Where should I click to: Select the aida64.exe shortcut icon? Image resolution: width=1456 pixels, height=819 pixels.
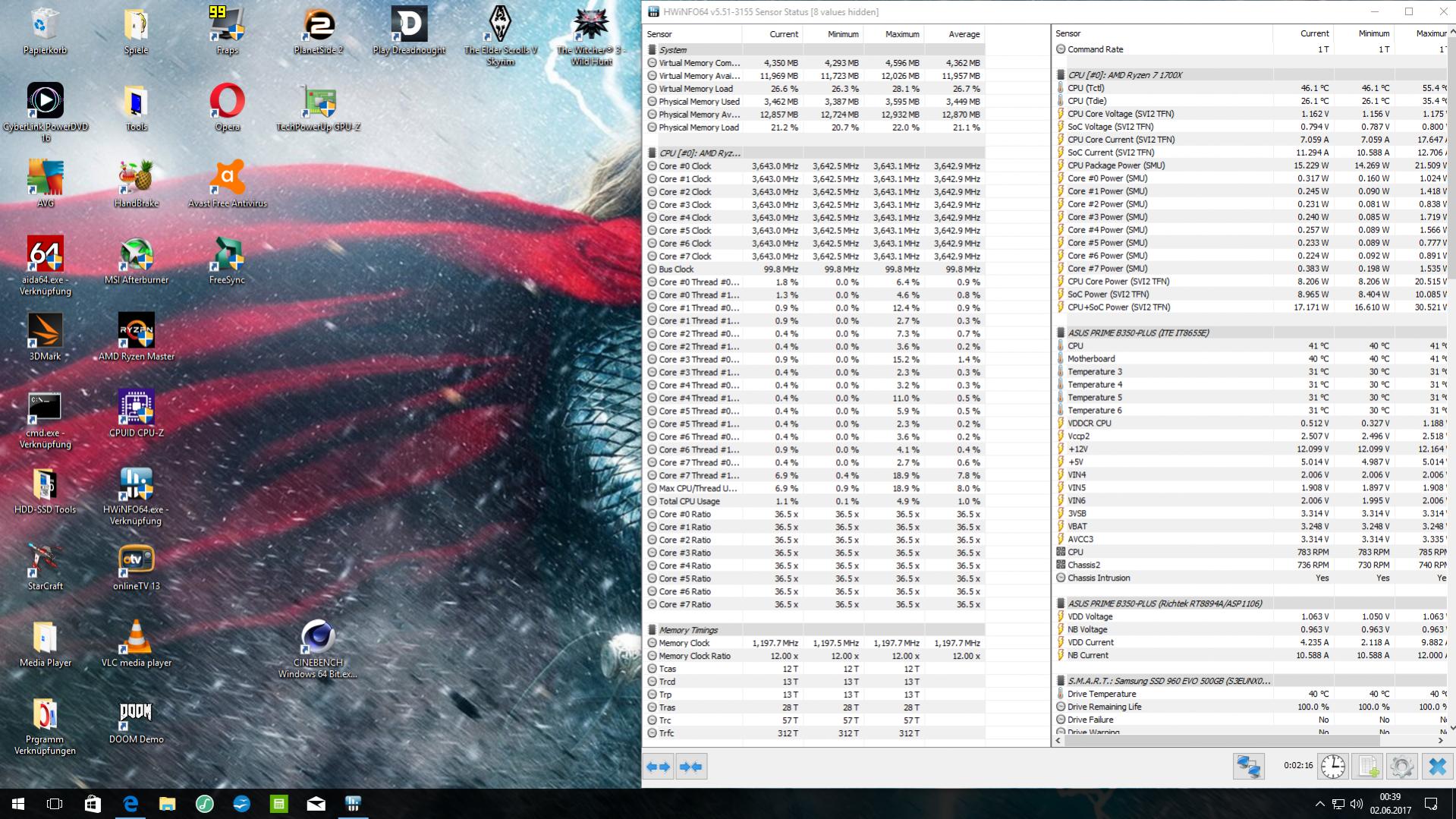45,266
